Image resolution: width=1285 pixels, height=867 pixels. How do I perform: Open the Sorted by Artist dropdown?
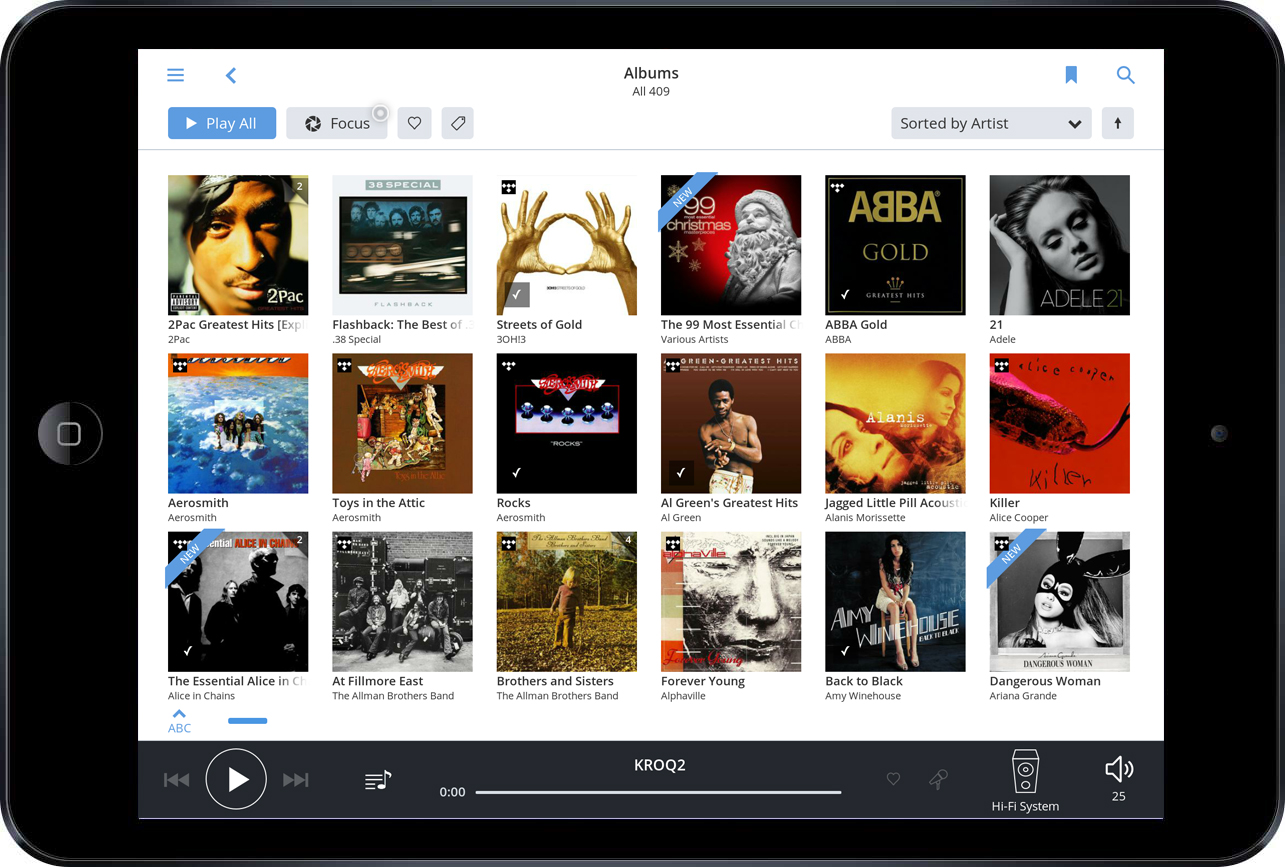point(990,123)
